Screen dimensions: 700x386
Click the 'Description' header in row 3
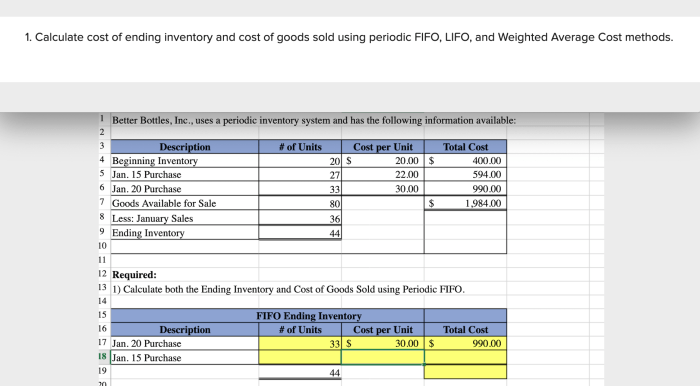(184, 146)
